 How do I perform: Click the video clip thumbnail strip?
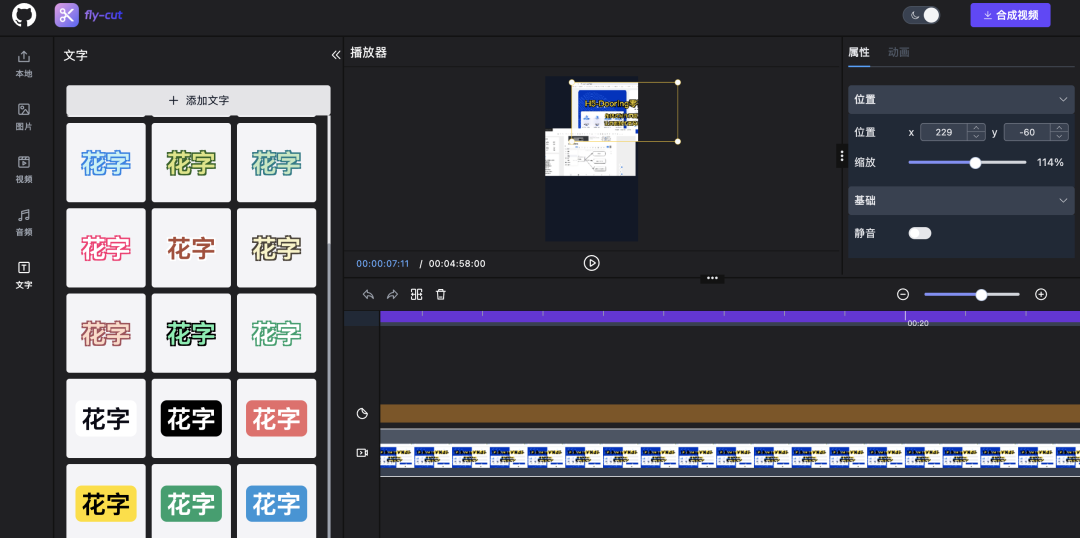[730, 455]
